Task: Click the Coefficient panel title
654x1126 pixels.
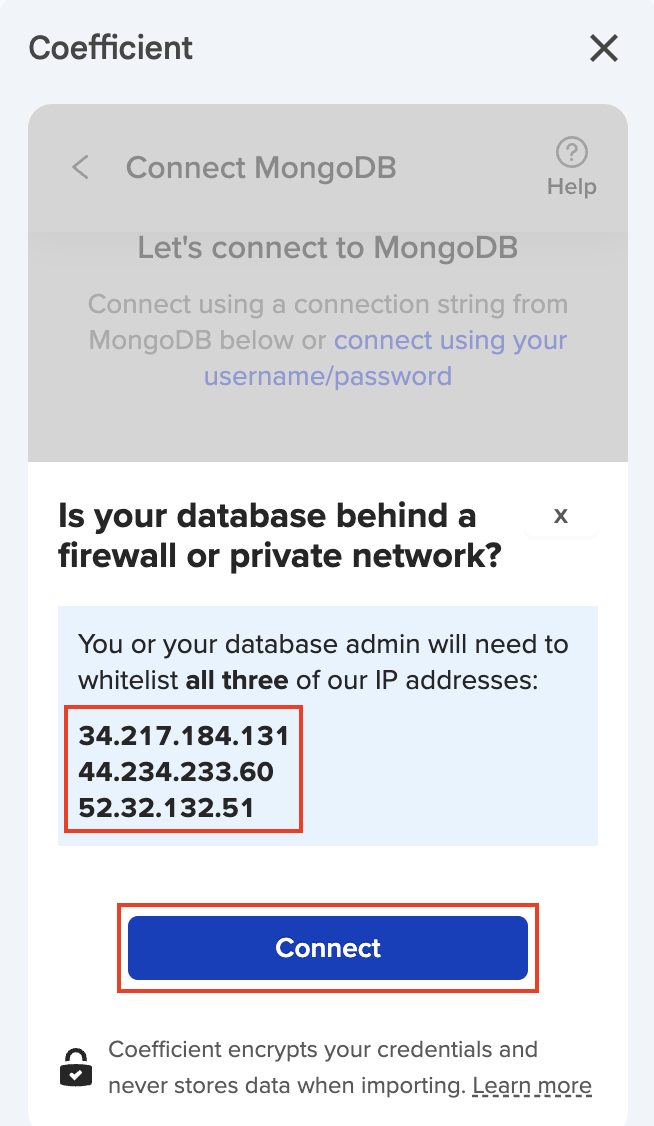Action: pyautogui.click(x=111, y=48)
